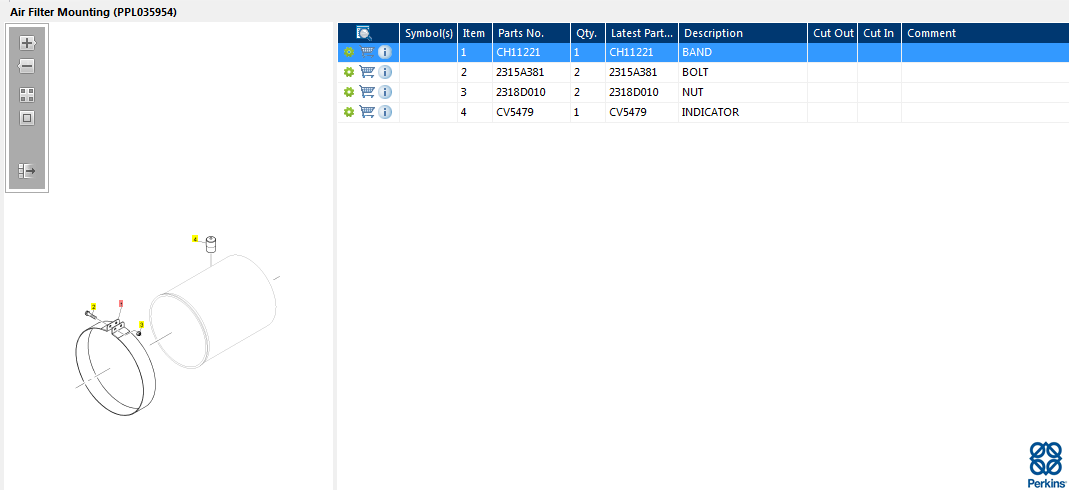
Task: Select part number 2318D010 cell
Action: (531, 92)
